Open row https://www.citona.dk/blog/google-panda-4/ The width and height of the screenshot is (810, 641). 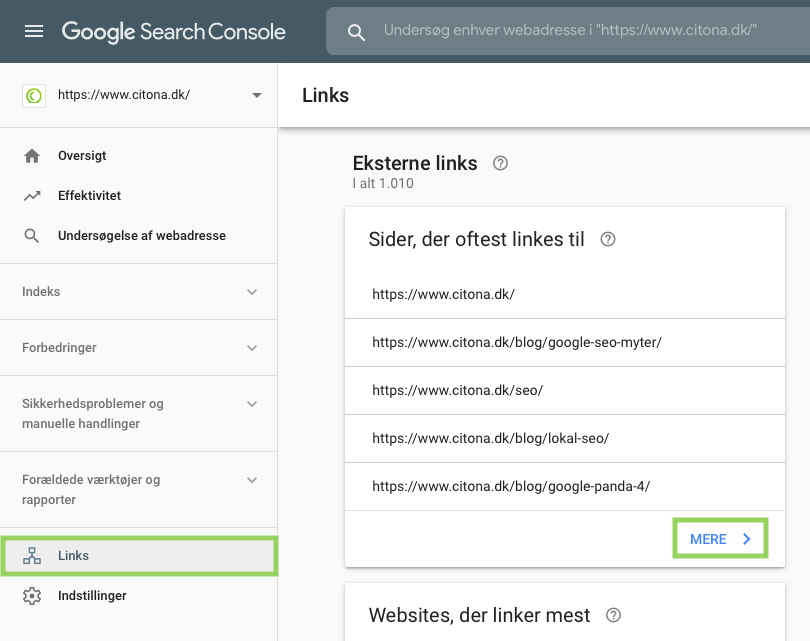[565, 487]
